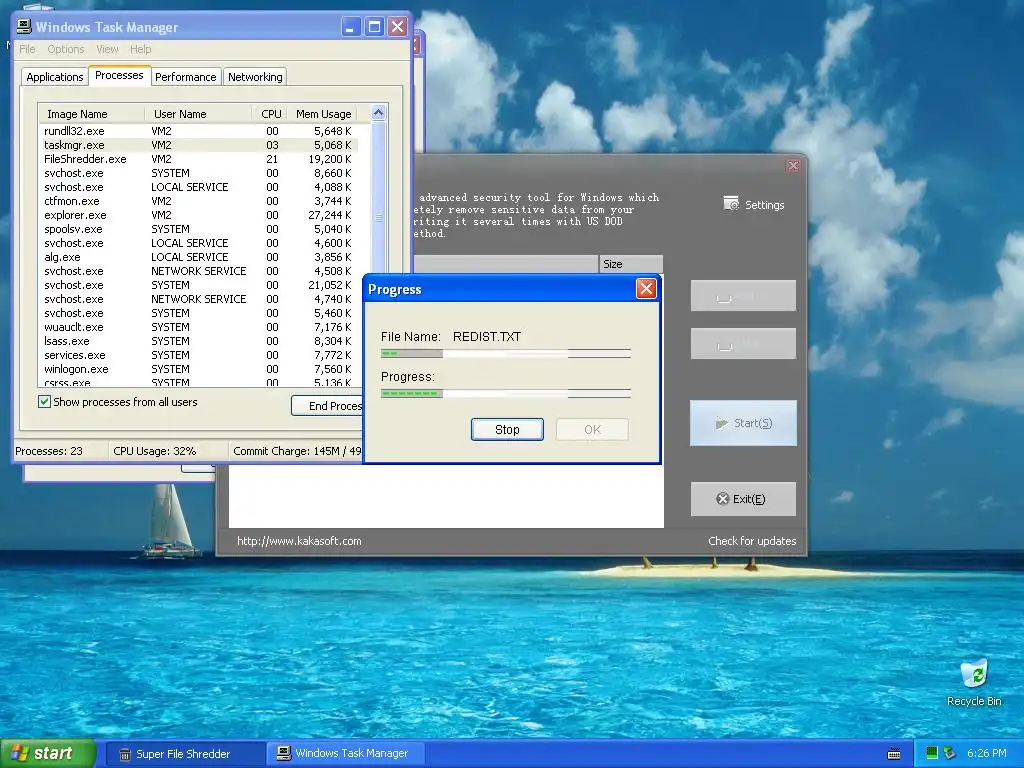
Task: Select the Processes tab
Action: click(x=119, y=76)
